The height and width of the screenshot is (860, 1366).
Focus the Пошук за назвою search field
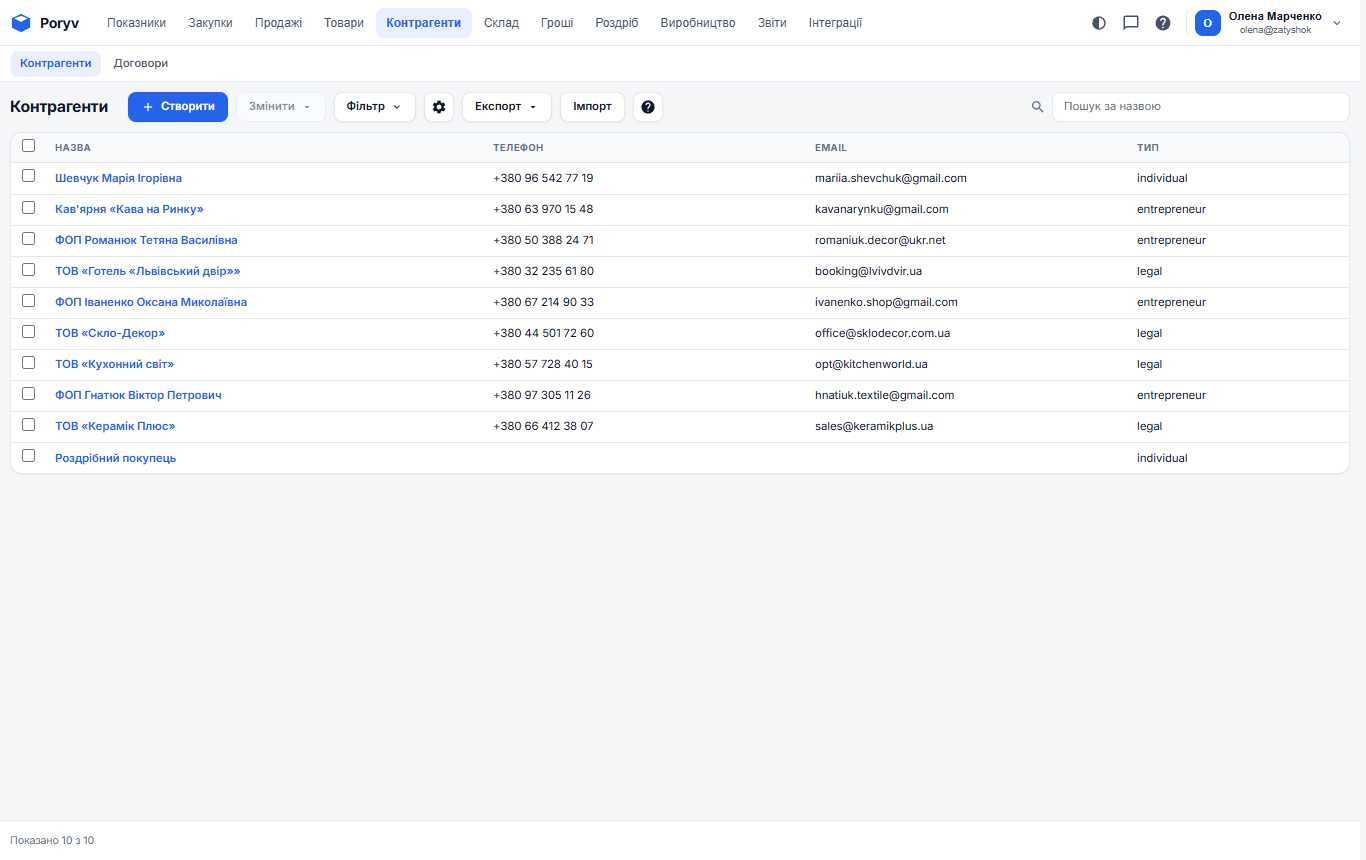pos(1201,107)
